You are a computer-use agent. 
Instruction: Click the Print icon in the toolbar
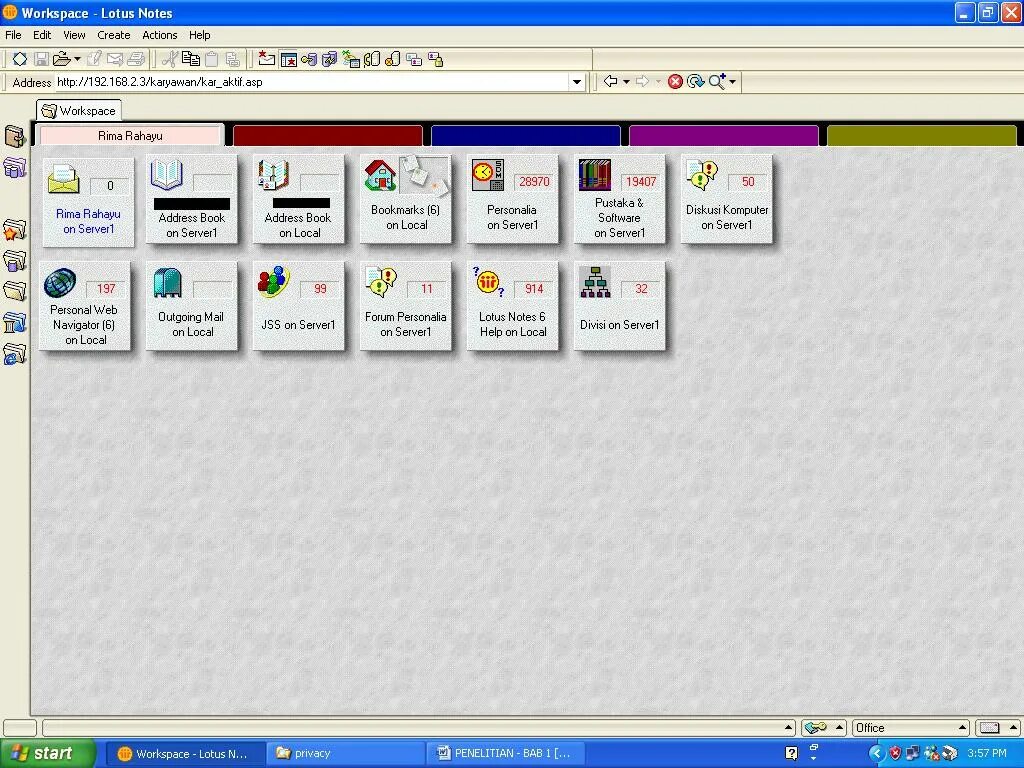pos(134,60)
